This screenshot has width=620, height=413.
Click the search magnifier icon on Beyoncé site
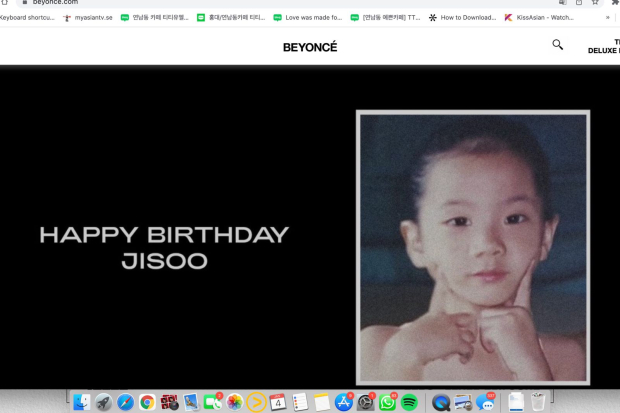pyautogui.click(x=558, y=45)
